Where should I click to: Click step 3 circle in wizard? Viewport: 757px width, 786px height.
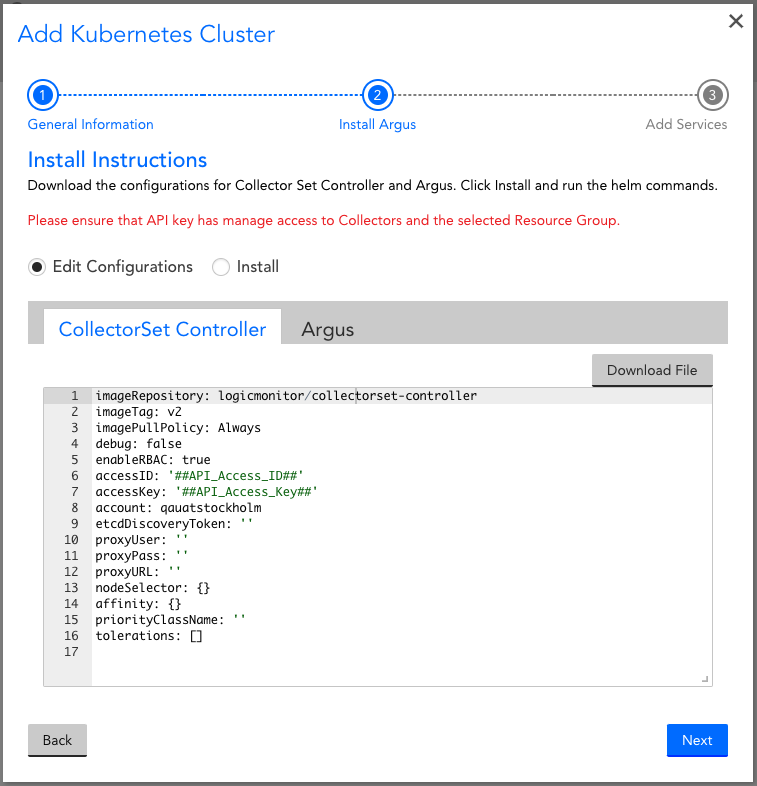[x=712, y=95]
